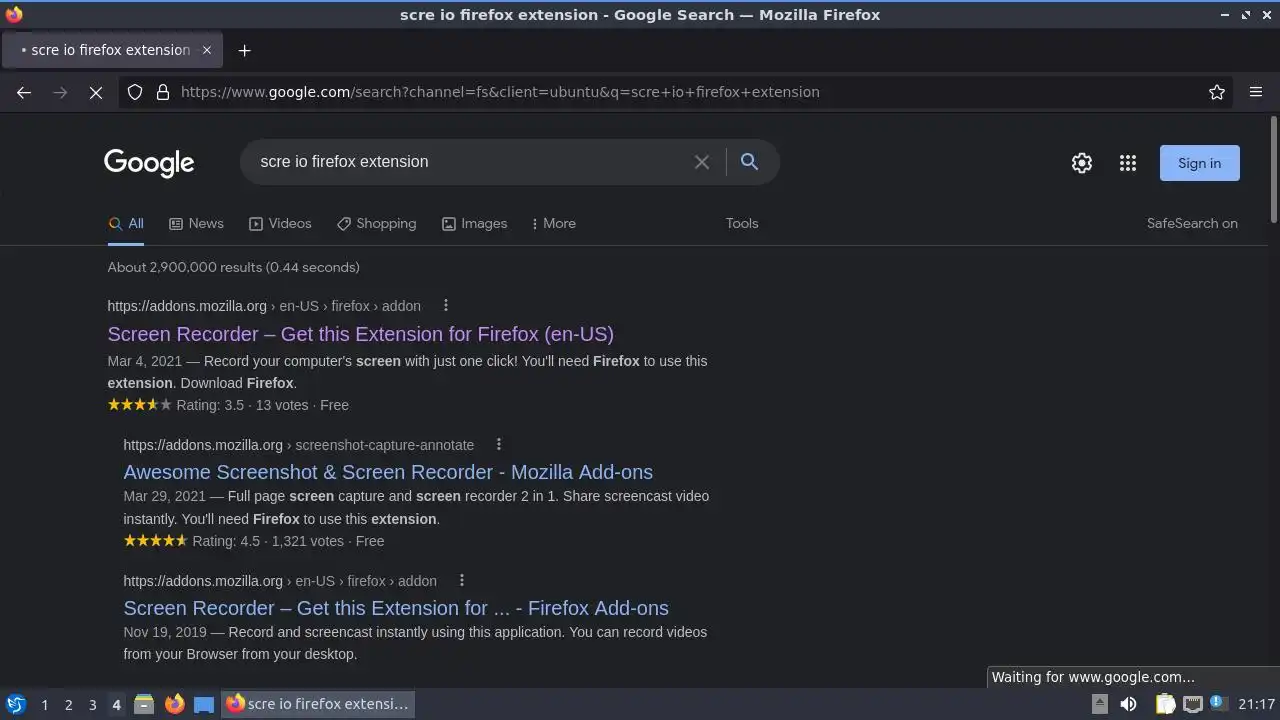The width and height of the screenshot is (1280, 720).
Task: Clear the search query text
Action: pos(702,162)
